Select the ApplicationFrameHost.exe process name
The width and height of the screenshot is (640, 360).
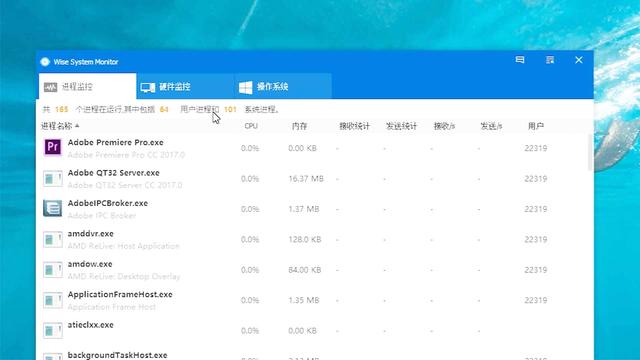click(120, 294)
